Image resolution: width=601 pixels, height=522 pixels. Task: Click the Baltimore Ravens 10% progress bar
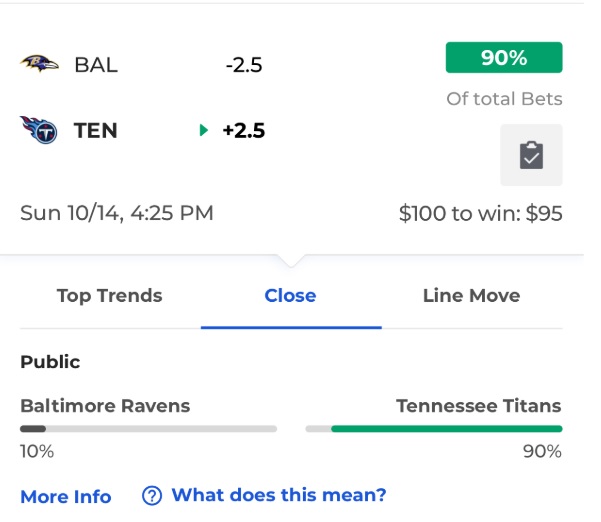click(x=148, y=429)
